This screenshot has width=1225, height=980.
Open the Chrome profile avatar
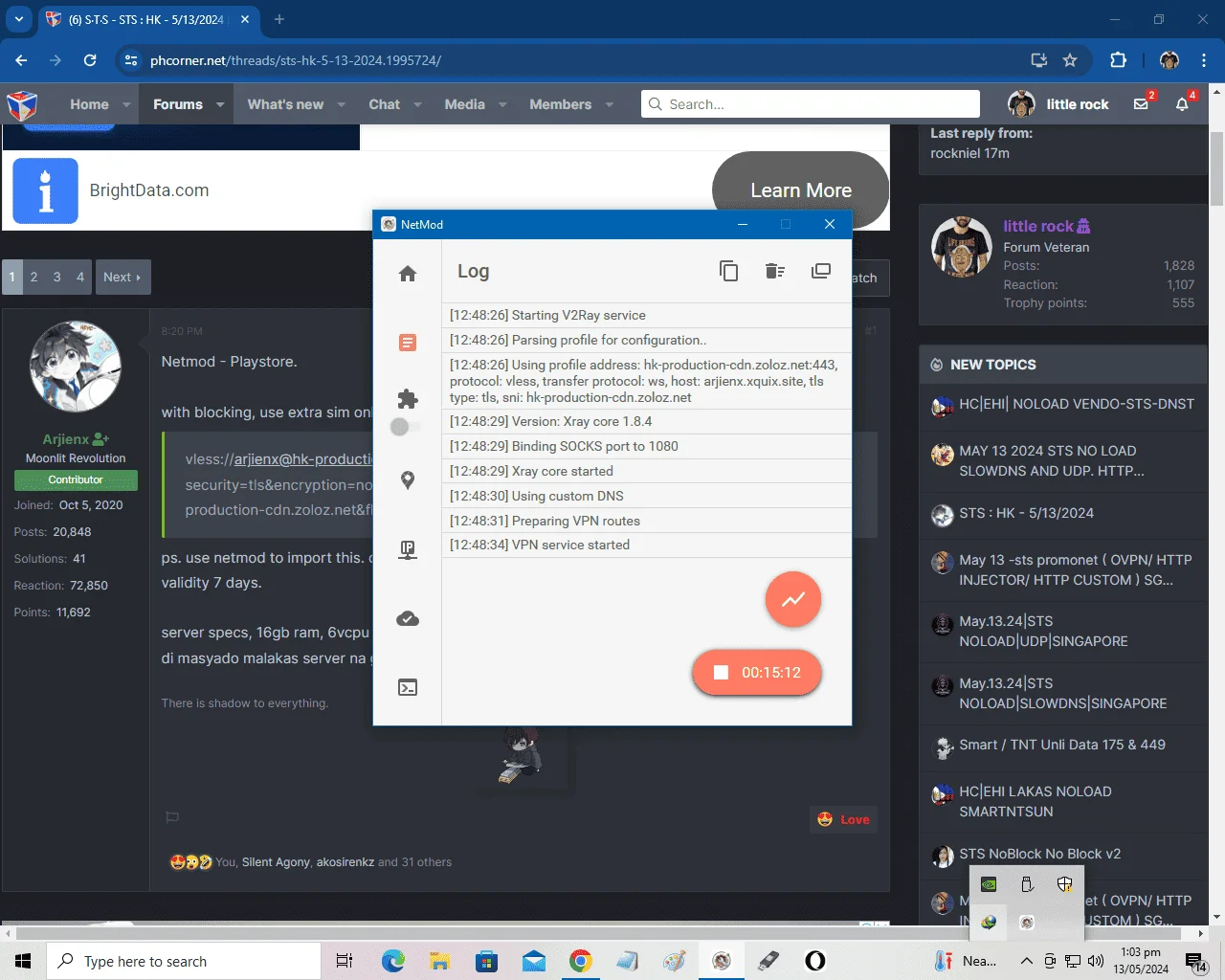tap(1169, 60)
